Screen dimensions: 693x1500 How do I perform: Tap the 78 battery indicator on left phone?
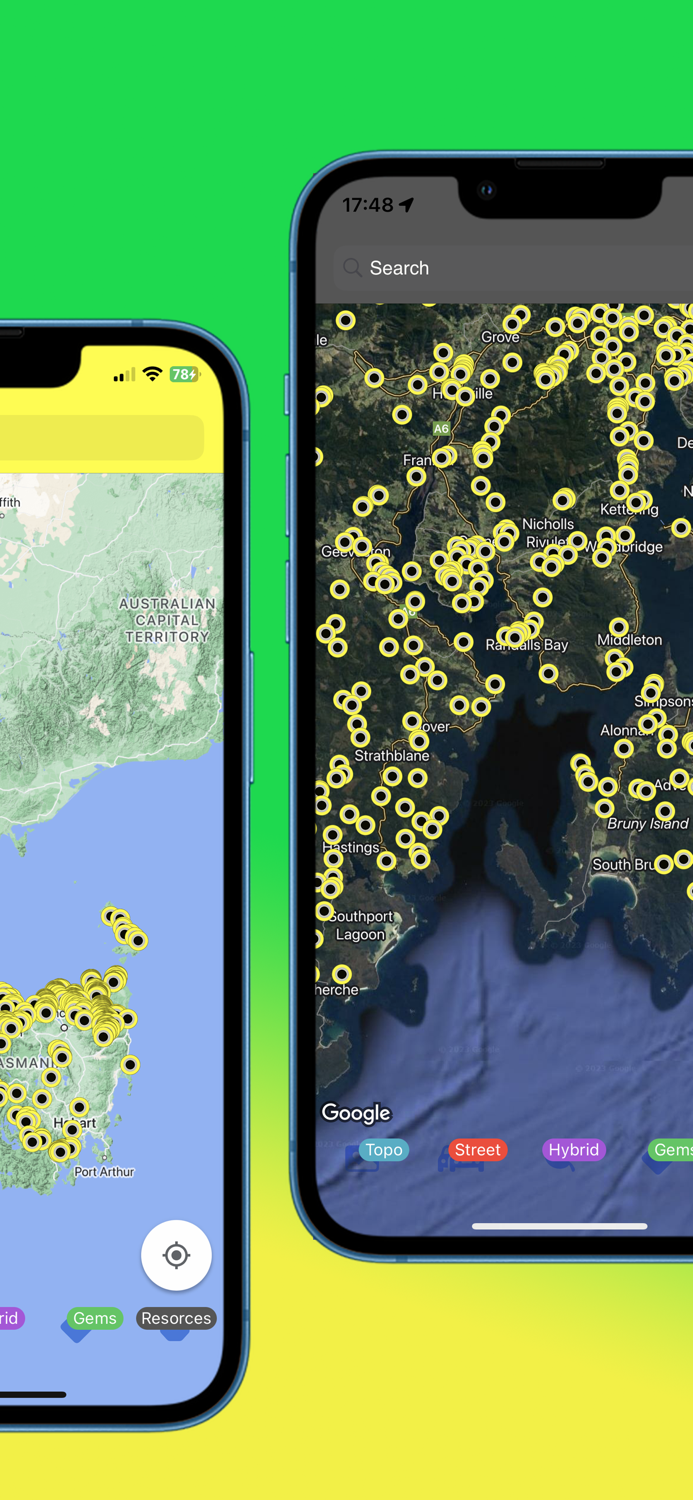(184, 374)
